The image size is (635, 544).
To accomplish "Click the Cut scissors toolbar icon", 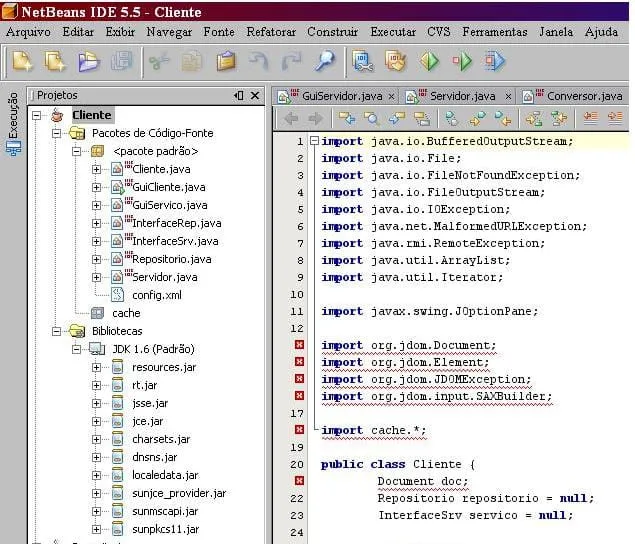I will point(160,62).
